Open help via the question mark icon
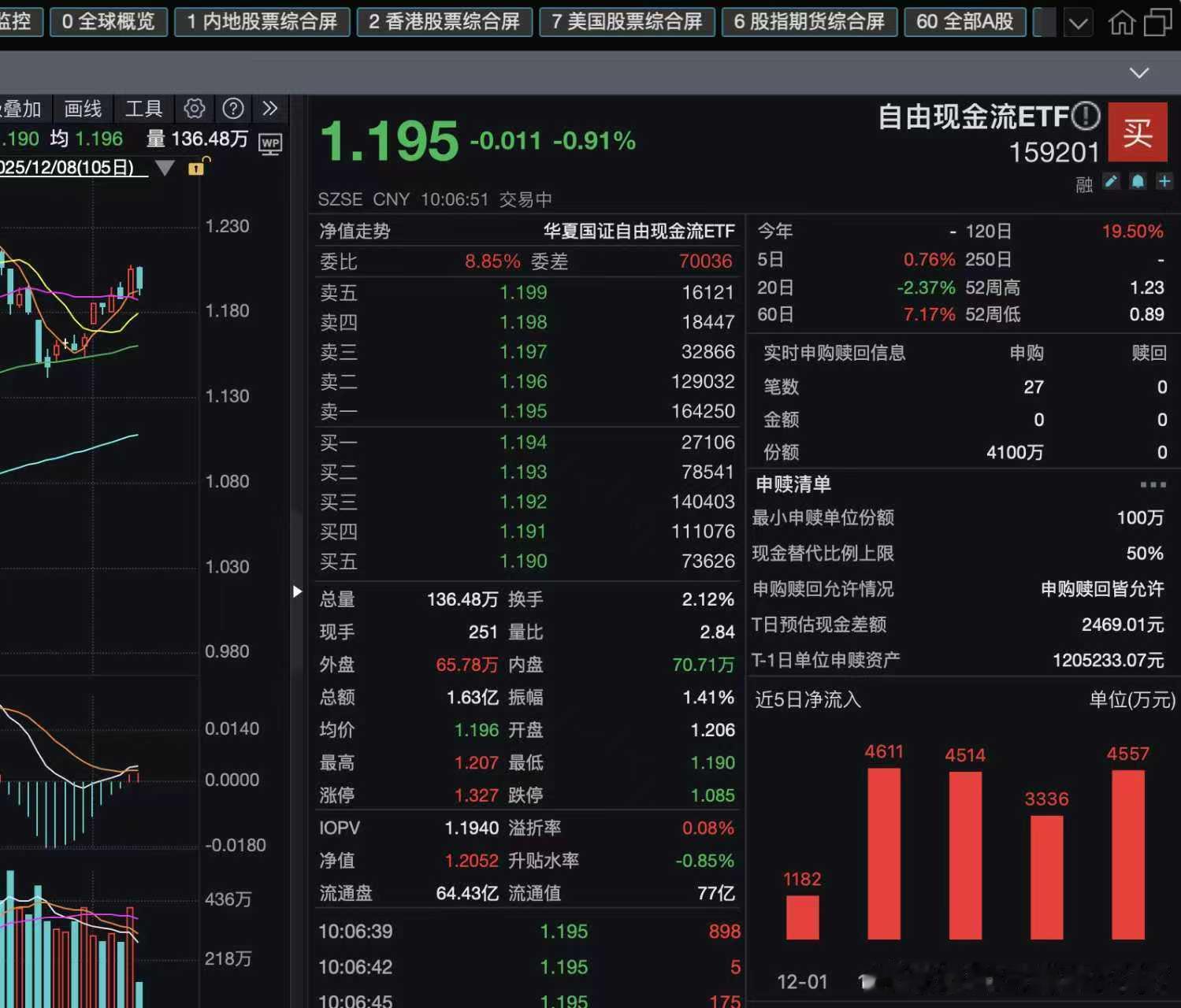 [x=233, y=109]
